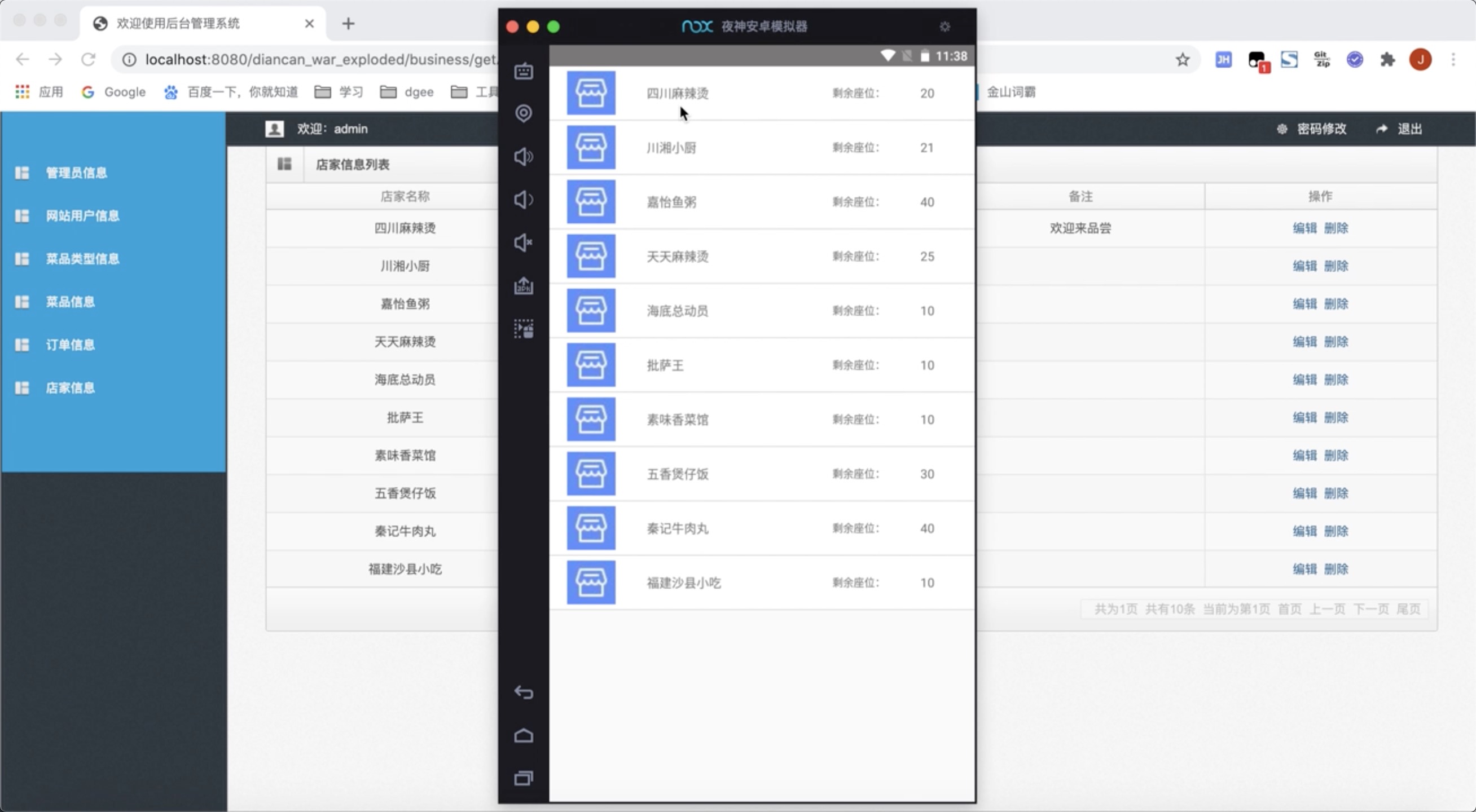
Task: Bookmark page with Chrome star icon
Action: (x=1183, y=60)
